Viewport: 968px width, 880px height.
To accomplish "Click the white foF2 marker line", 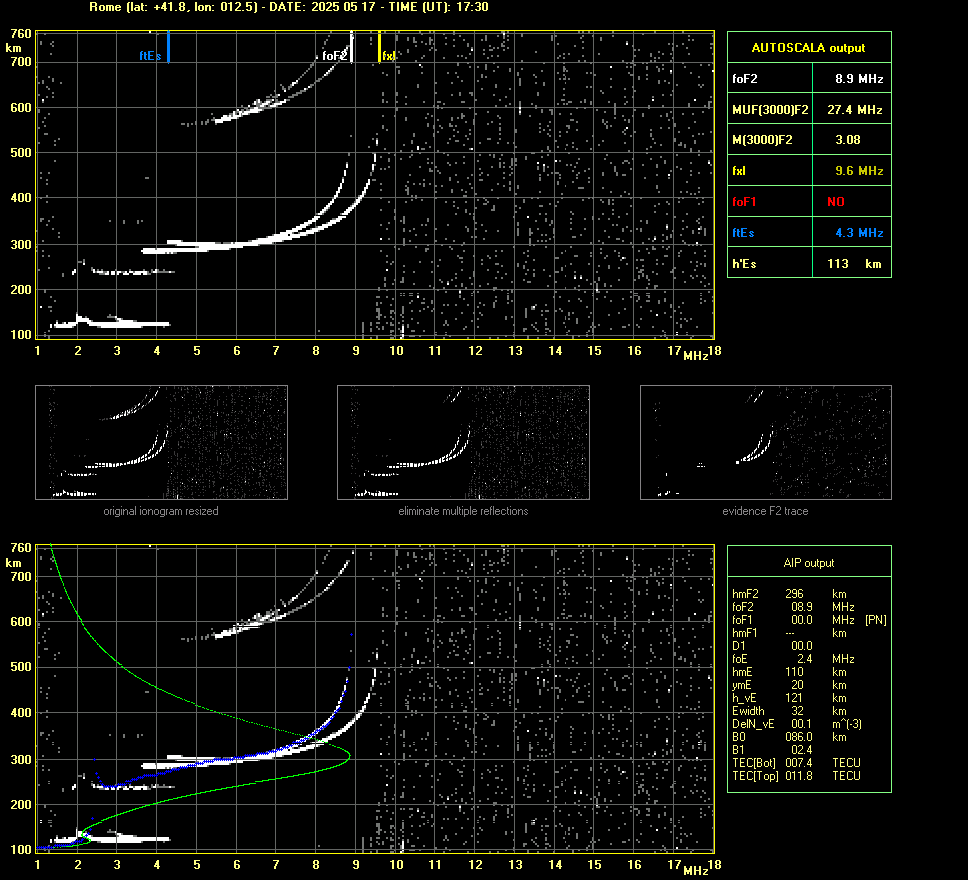I will click(352, 47).
